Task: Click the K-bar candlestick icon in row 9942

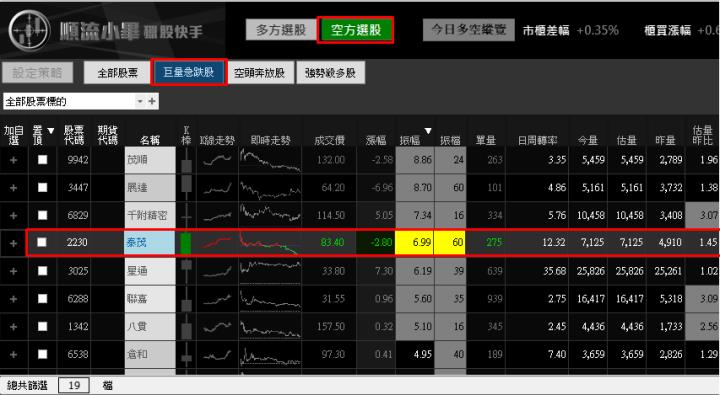Action: coord(186,160)
